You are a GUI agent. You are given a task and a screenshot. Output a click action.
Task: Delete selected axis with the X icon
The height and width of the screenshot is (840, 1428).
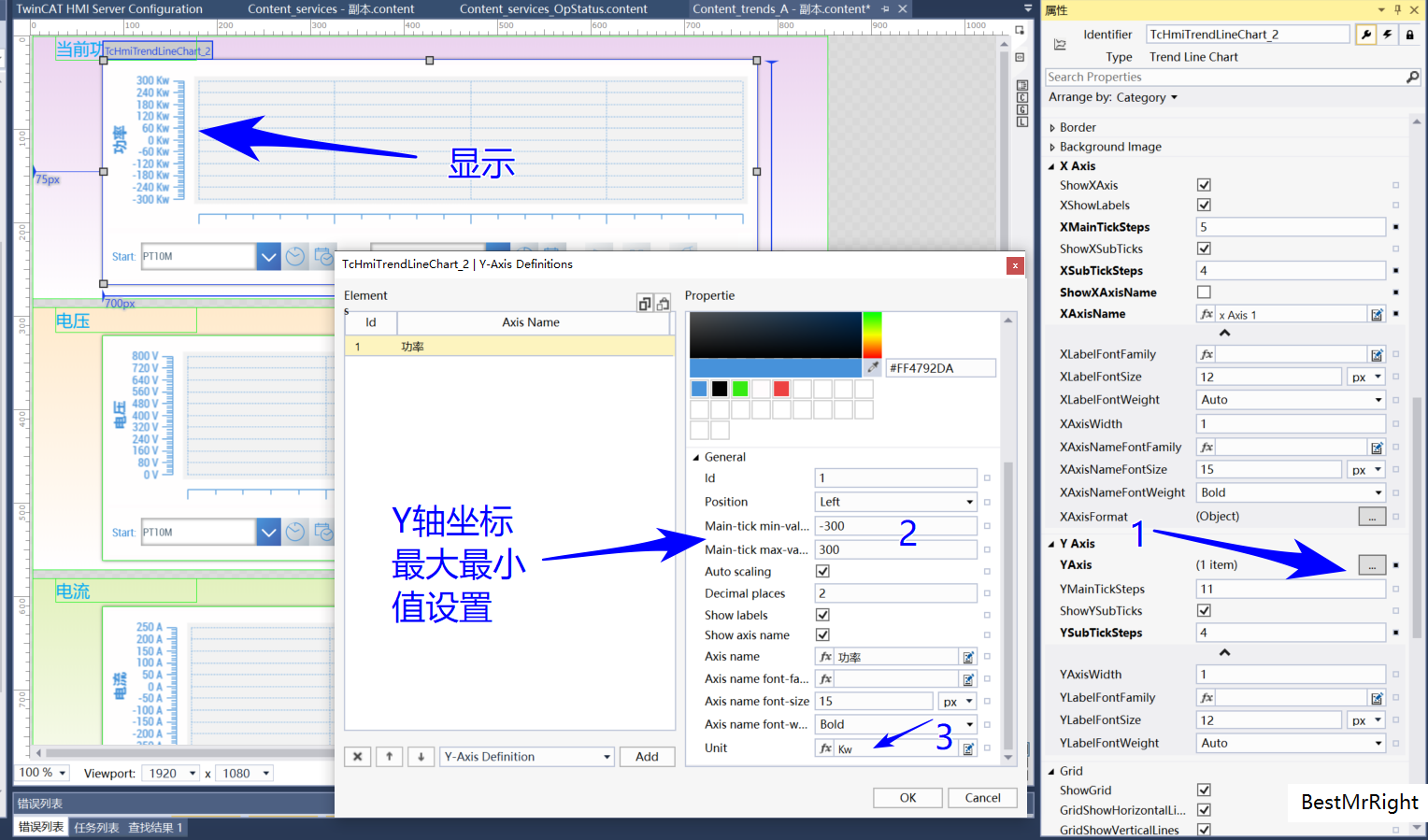pos(358,756)
